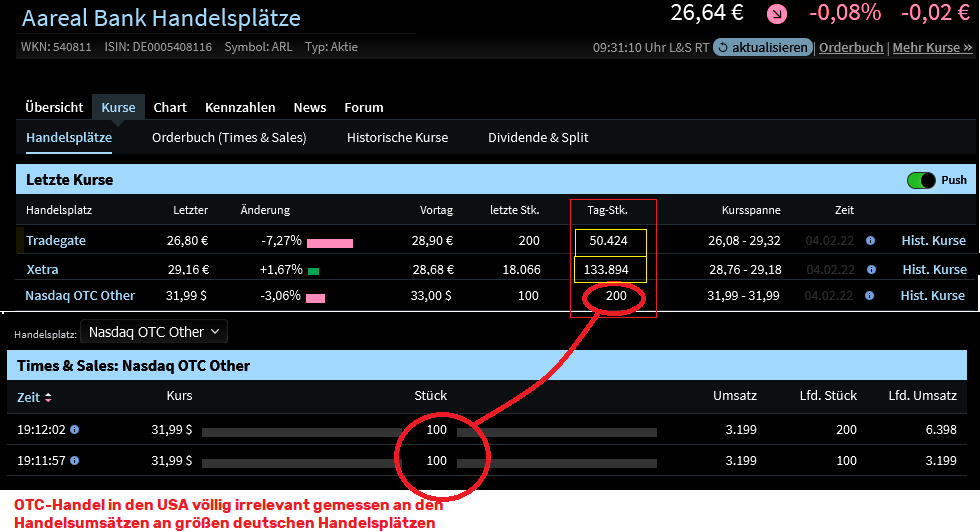Image resolution: width=980 pixels, height=532 pixels.
Task: Click the Lfd. Umsatz value 6.398
Action: tap(941, 429)
